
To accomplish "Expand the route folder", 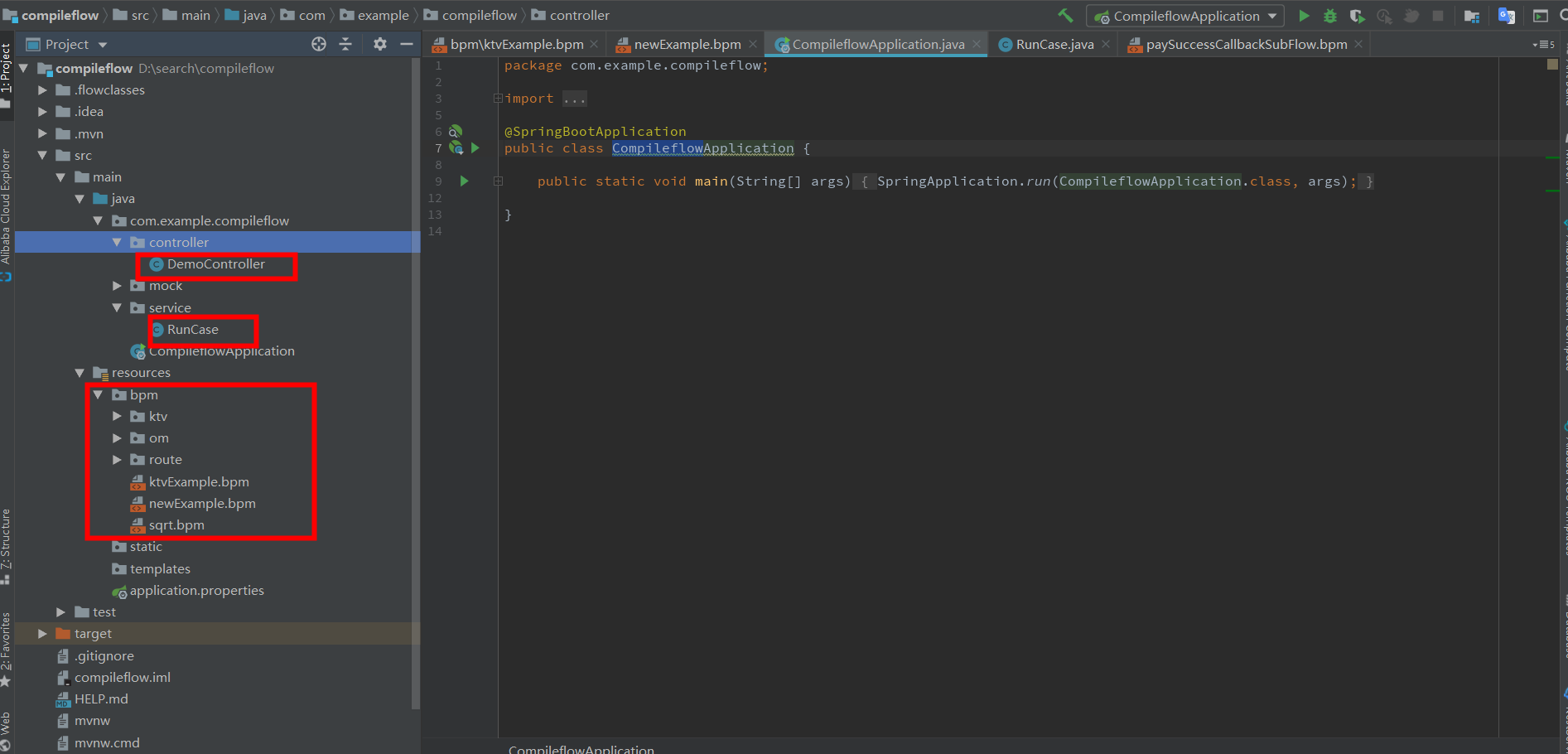I will coord(117,460).
